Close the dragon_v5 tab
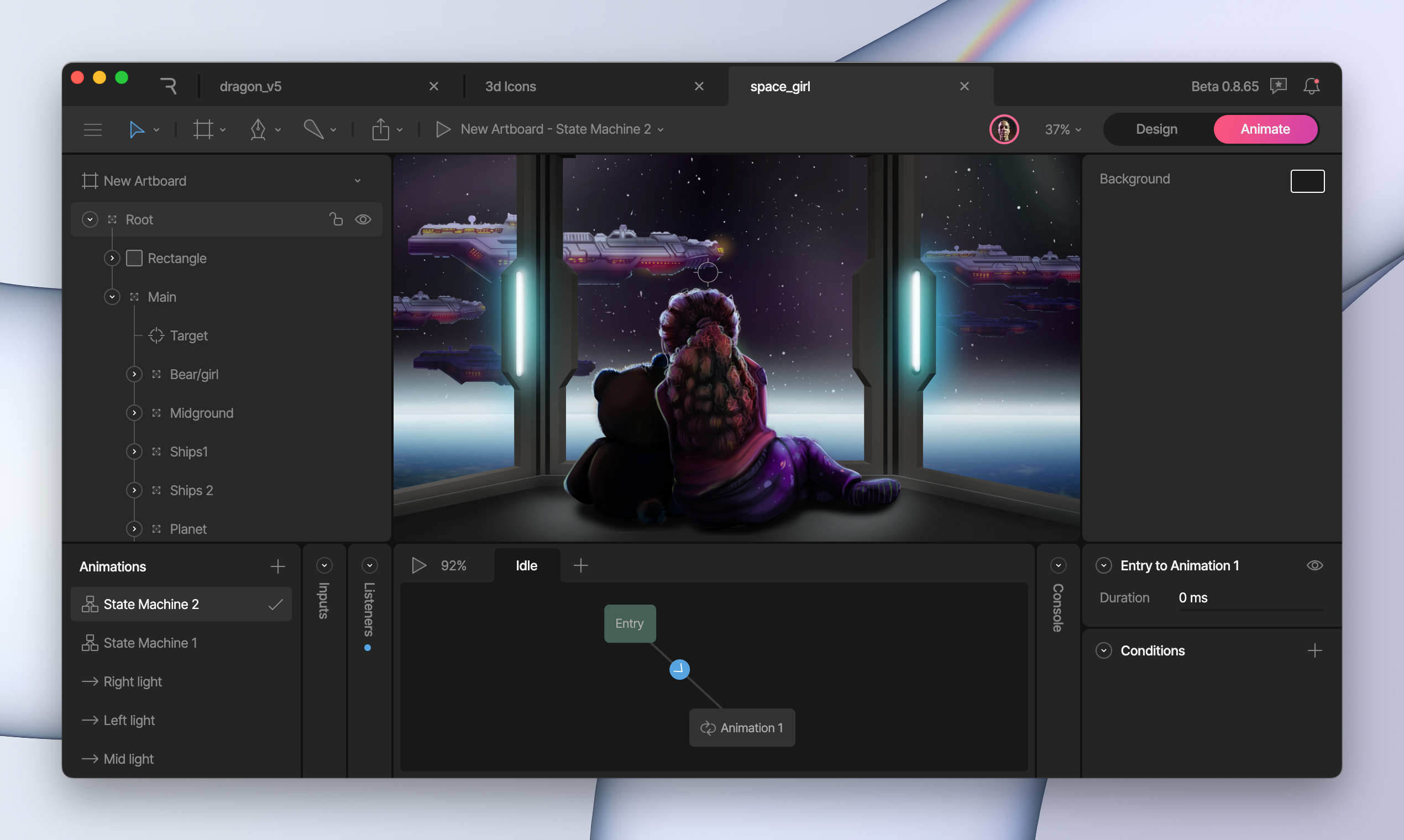1404x840 pixels. click(434, 86)
